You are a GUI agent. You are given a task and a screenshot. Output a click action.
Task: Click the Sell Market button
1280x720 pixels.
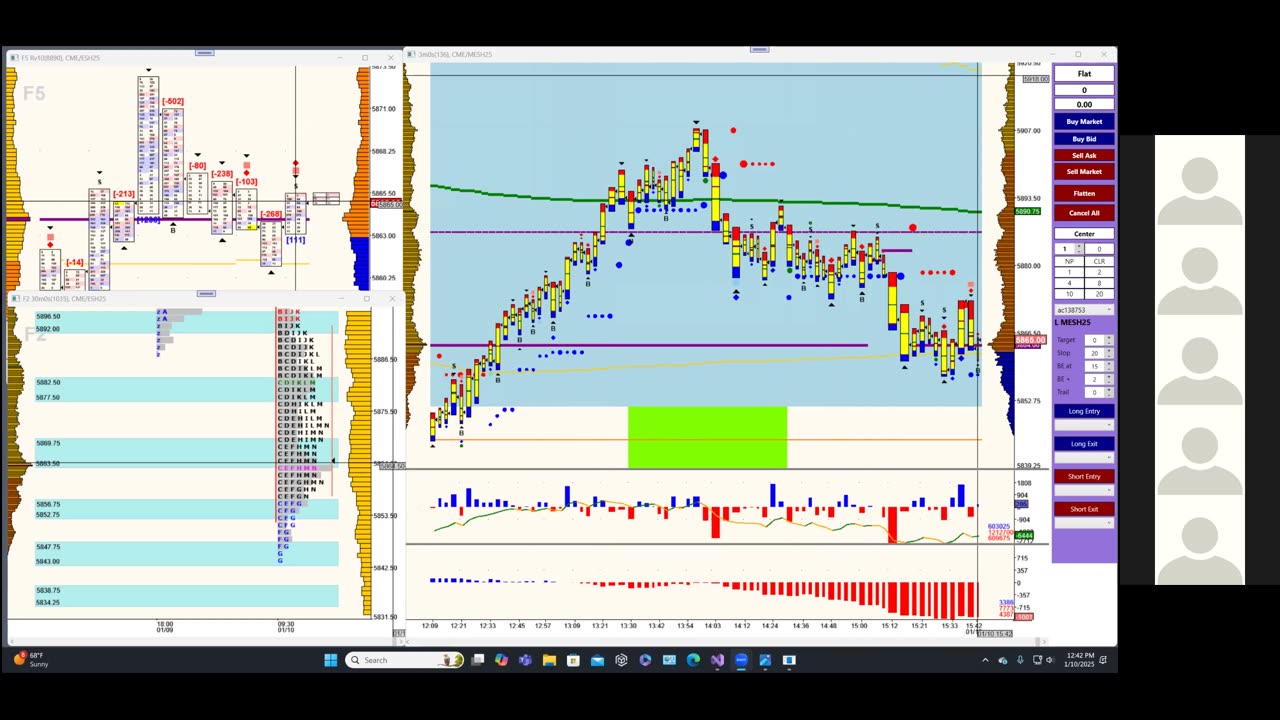click(1084, 171)
